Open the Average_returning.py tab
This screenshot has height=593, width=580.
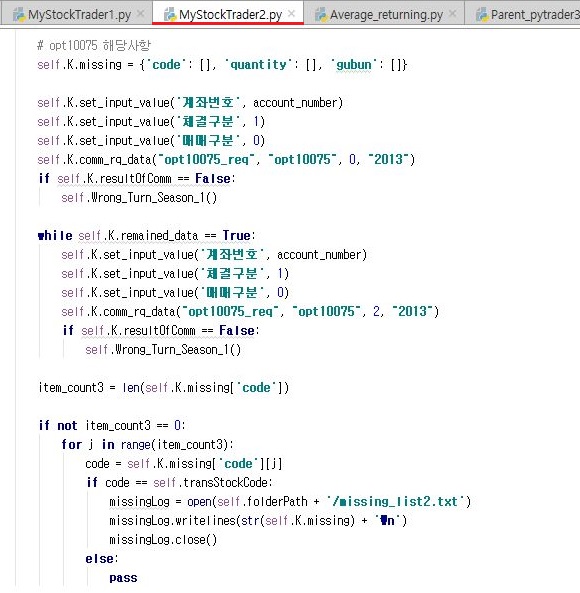pyautogui.click(x=384, y=14)
